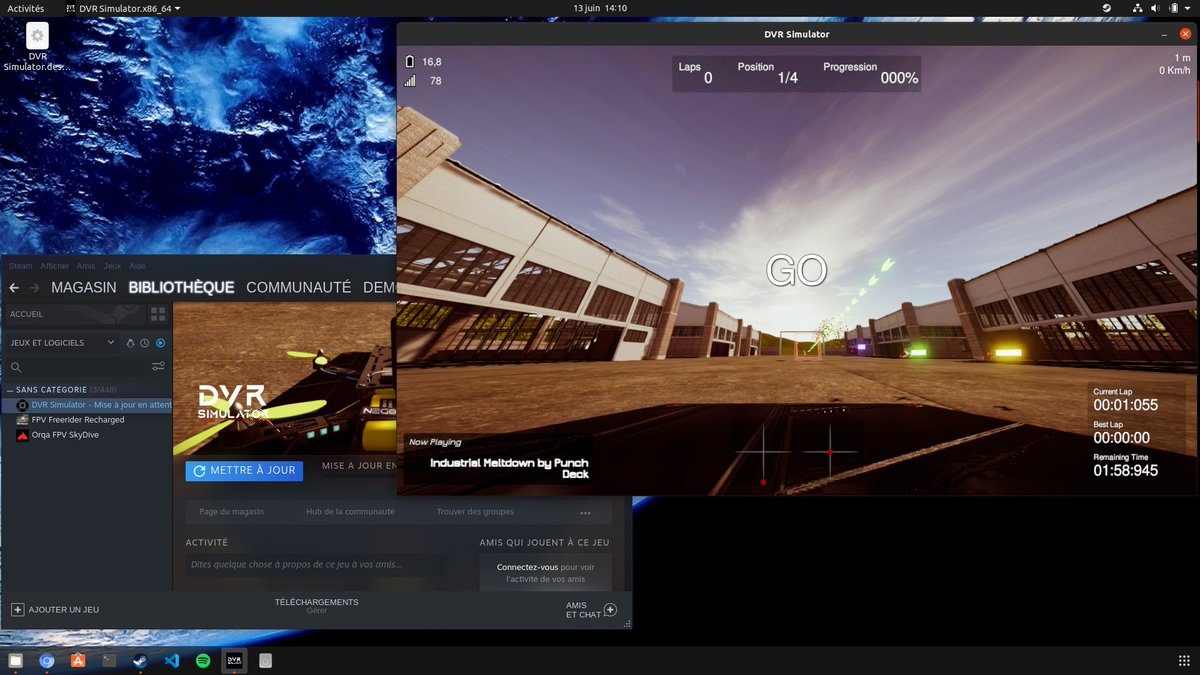The width and height of the screenshot is (1200, 675).
Task: Open the Jeux menu
Action: pyautogui.click(x=112, y=266)
